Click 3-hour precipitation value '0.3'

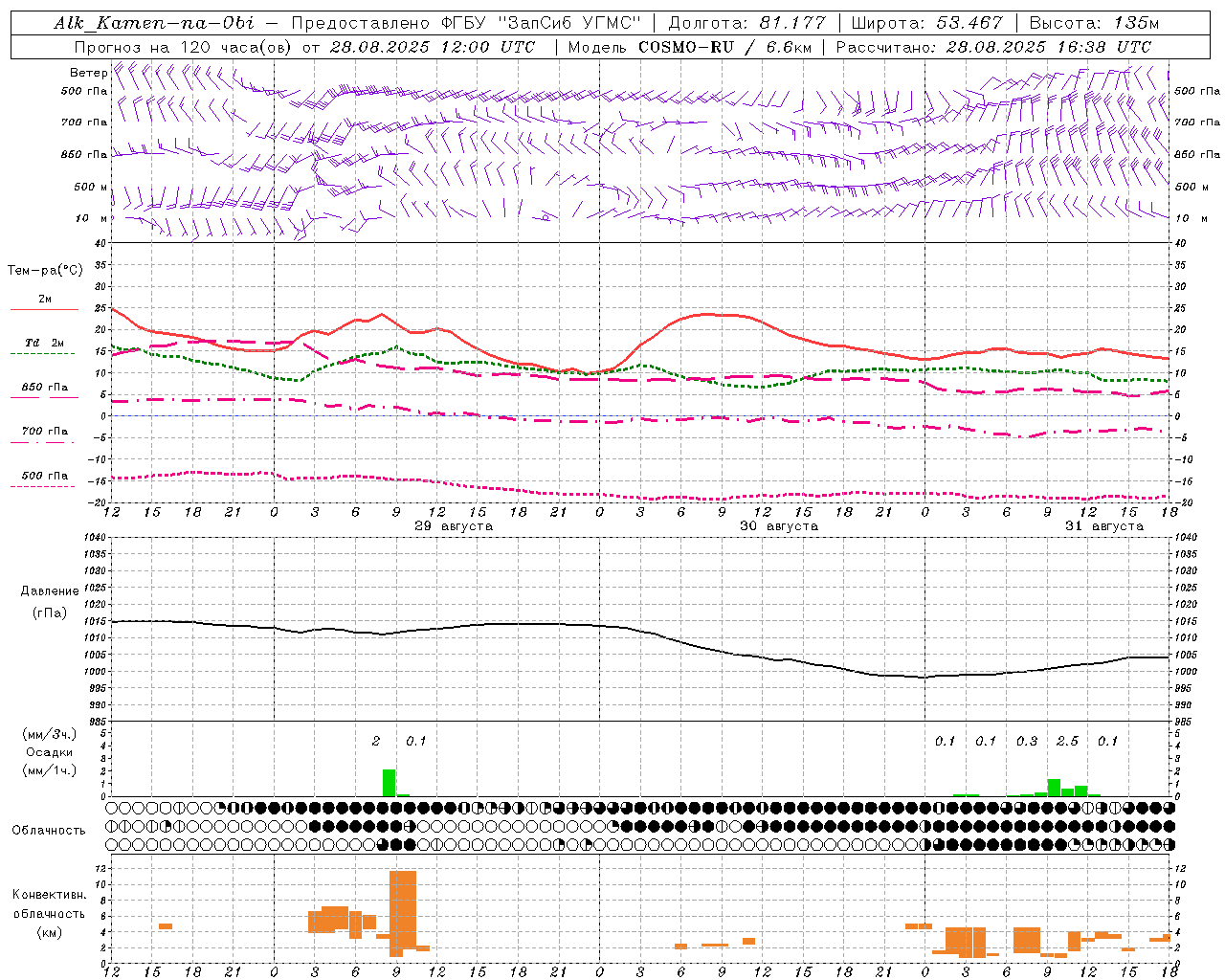(x=1027, y=742)
